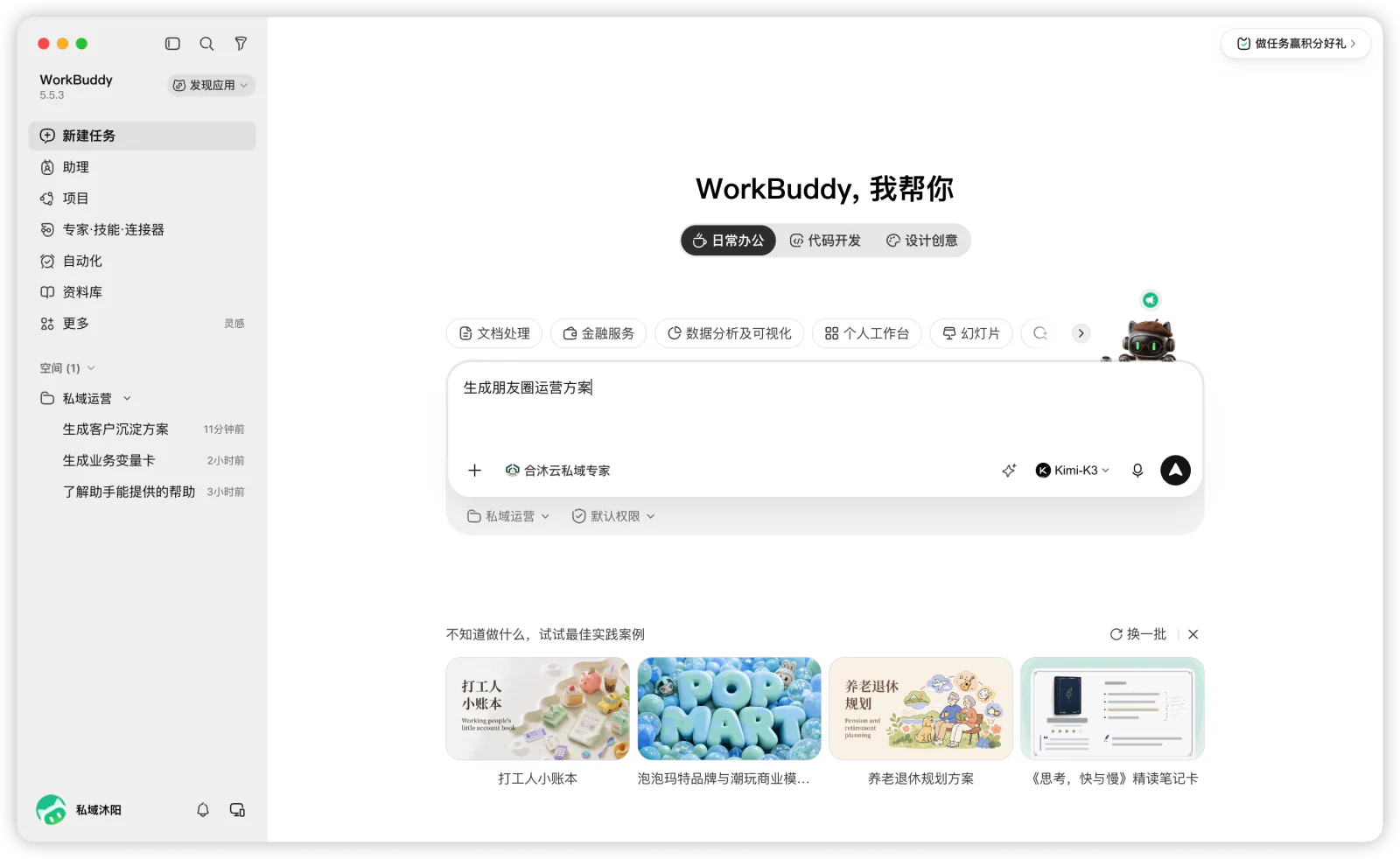Open the POP MART example thumbnail
The image size is (1400, 859).
[729, 709]
